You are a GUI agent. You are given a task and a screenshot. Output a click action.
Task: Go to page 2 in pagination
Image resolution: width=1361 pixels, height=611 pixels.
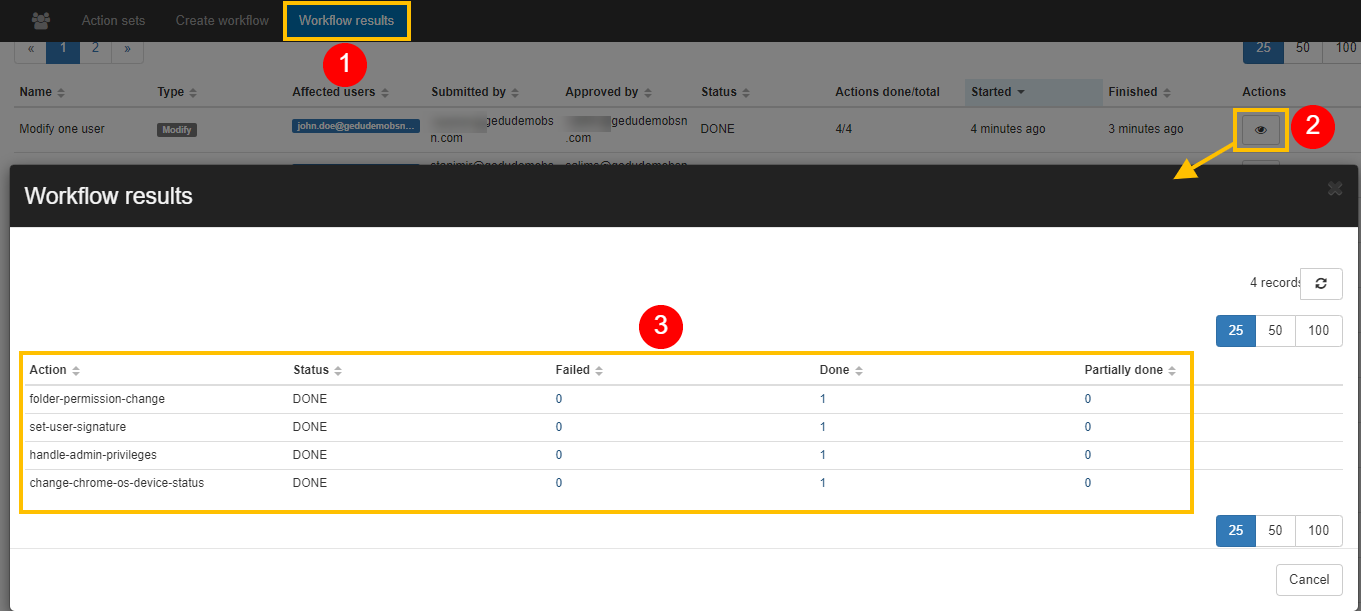95,48
